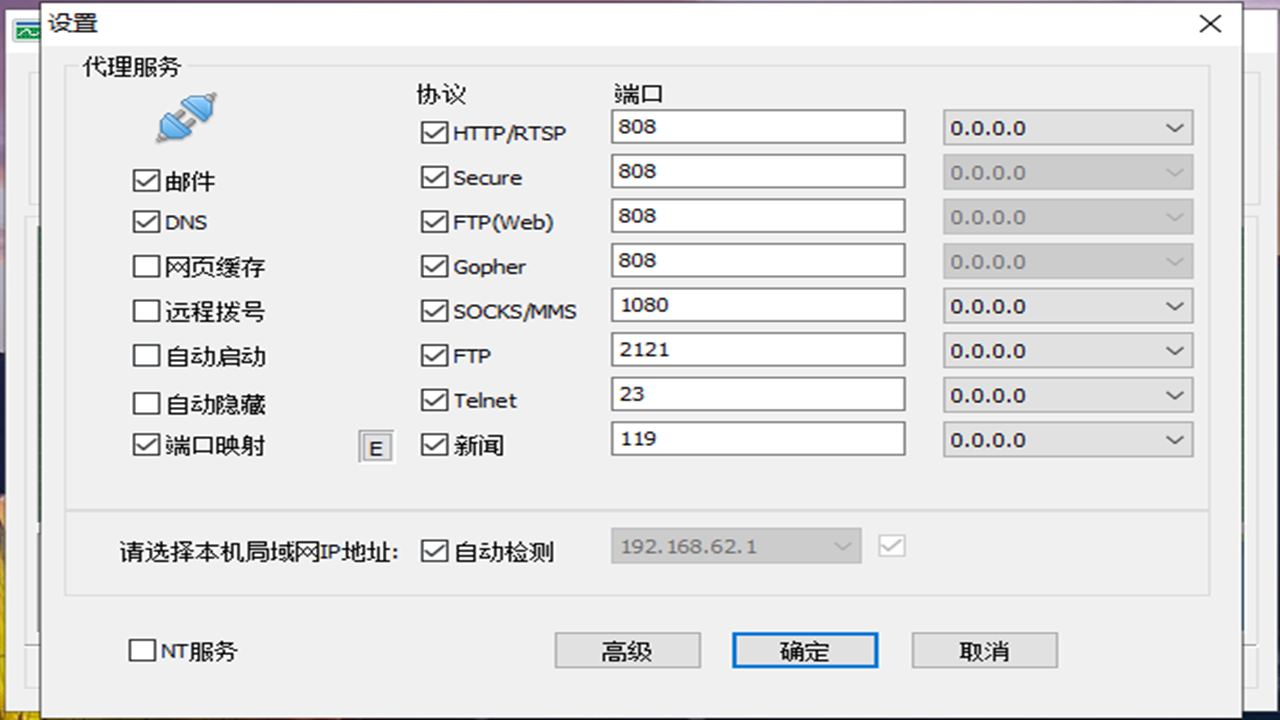Disable the HTTP/RTSP protocol
The width and height of the screenshot is (1280, 720).
click(x=433, y=131)
